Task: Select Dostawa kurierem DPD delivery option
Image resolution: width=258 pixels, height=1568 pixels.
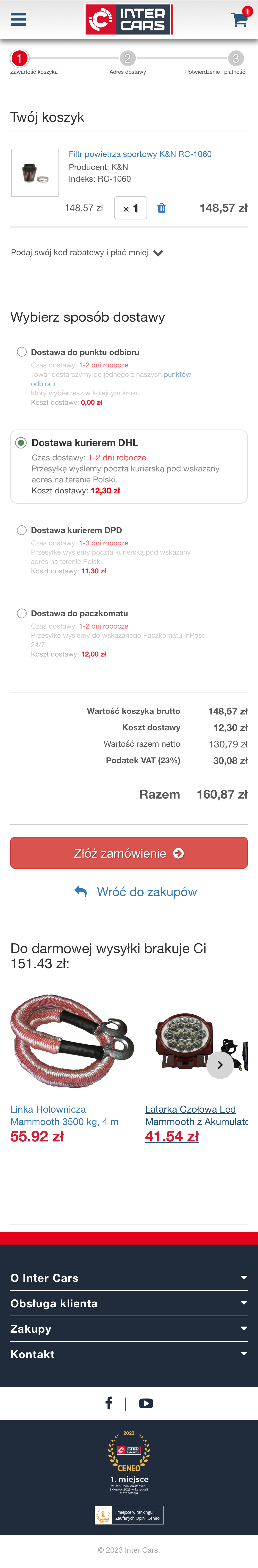Action: pyautogui.click(x=22, y=530)
